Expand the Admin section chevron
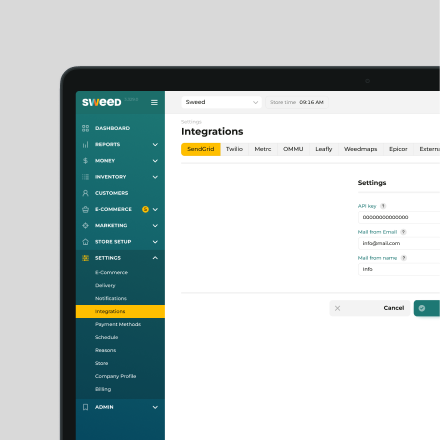The width and height of the screenshot is (440, 440). point(155,407)
